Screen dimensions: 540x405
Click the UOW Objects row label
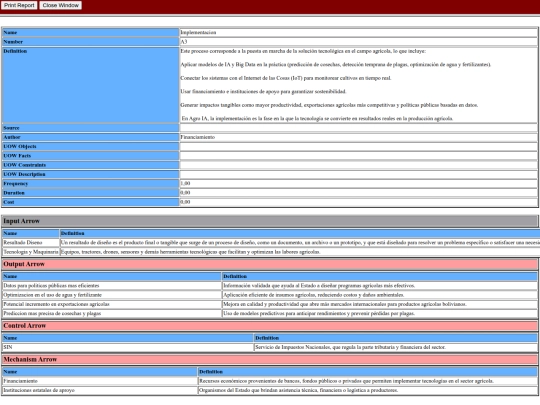coord(90,146)
